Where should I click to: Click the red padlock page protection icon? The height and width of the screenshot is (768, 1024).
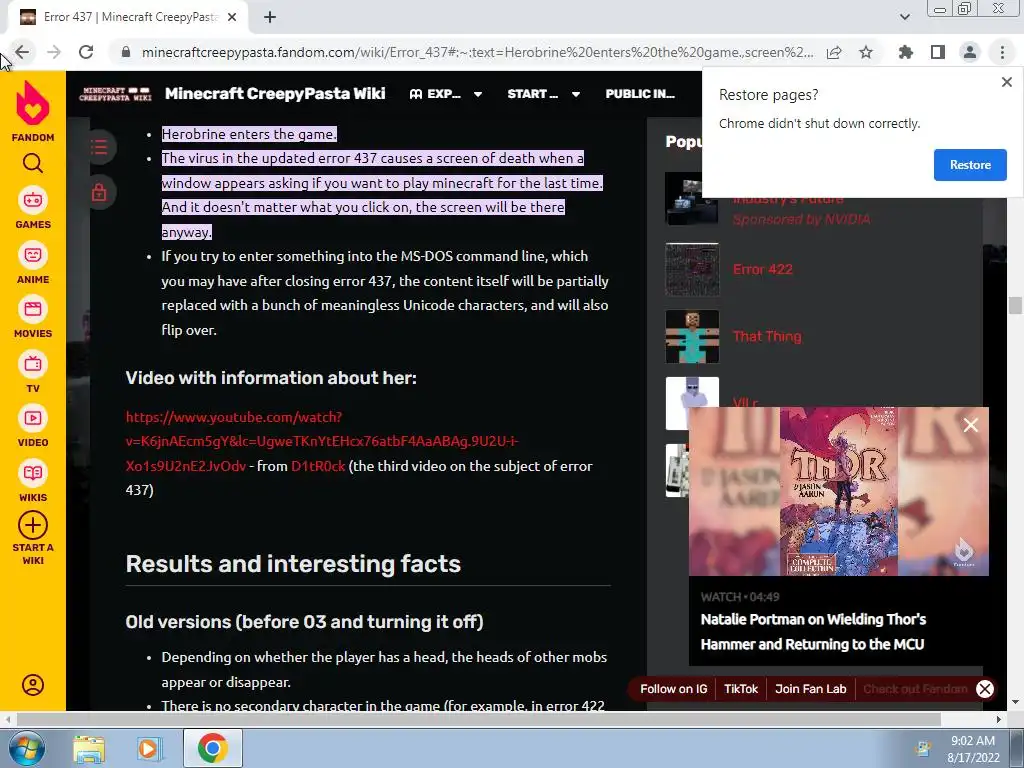click(x=99, y=193)
